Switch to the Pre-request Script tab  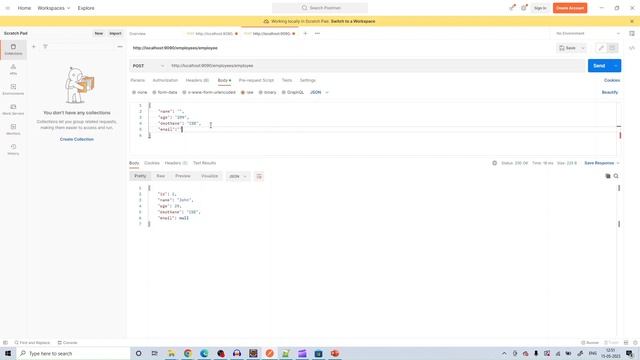tap(256, 80)
